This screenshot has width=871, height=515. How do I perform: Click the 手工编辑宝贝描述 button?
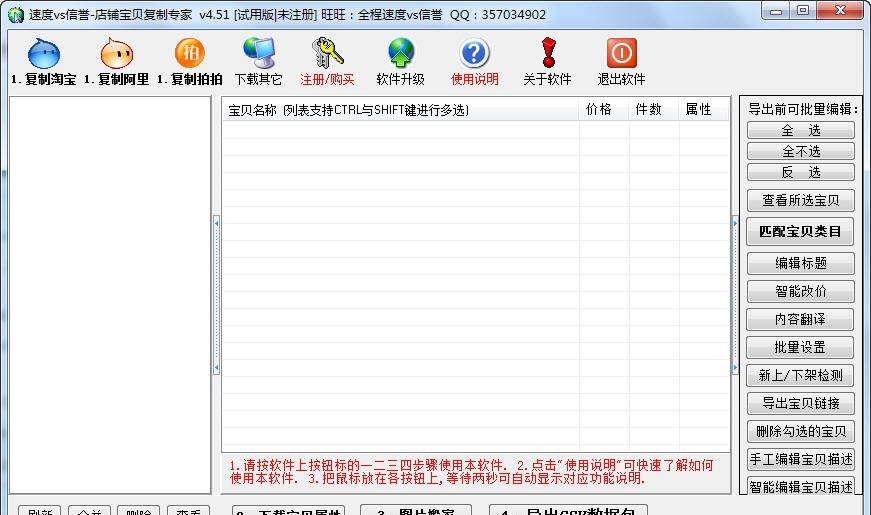click(800, 459)
